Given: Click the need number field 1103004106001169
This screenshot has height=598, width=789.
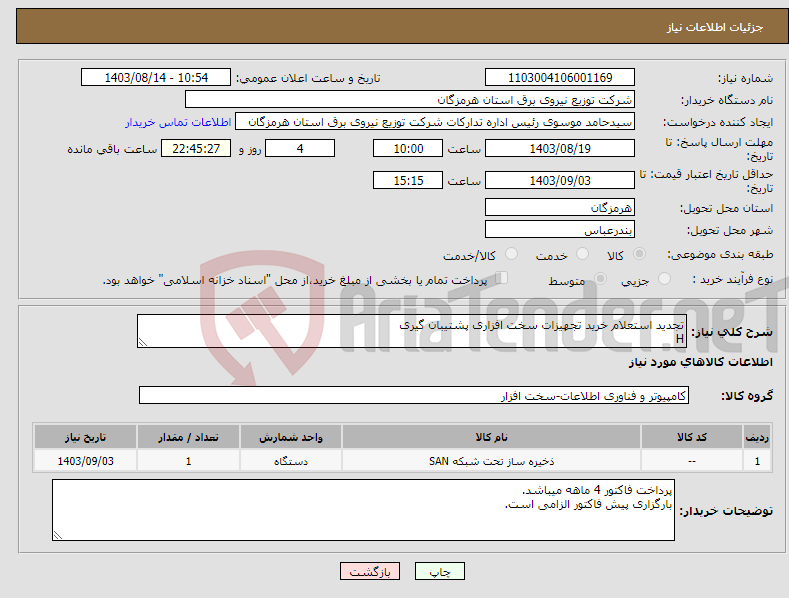Looking at the screenshot, I should click(560, 78).
